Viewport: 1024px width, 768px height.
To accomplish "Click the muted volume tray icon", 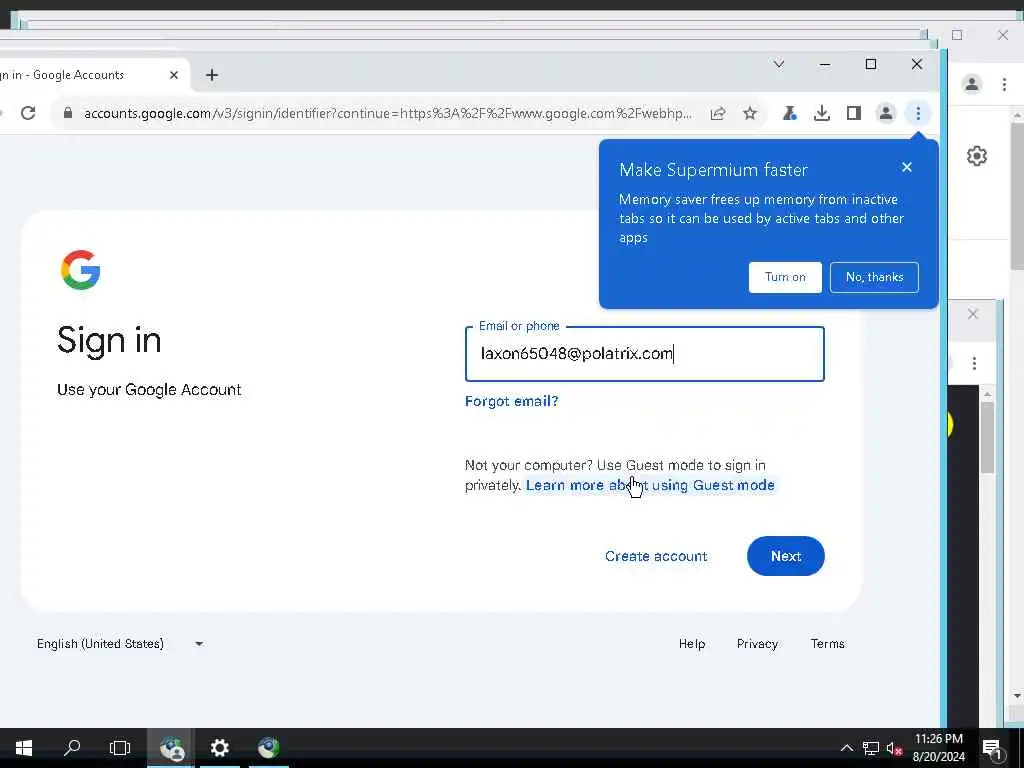I will (x=894, y=748).
